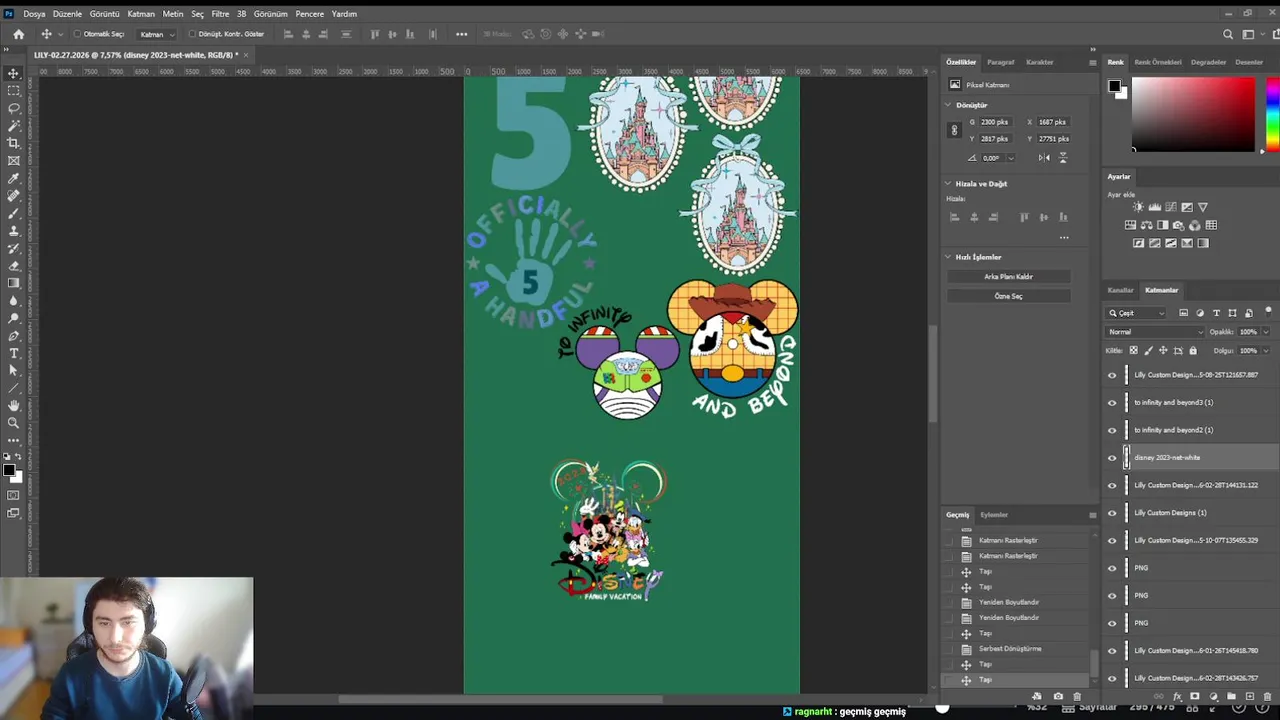Toggle Dönüşt. Kontr. Göster checkbox
This screenshot has height=720, width=1280.
192,34
